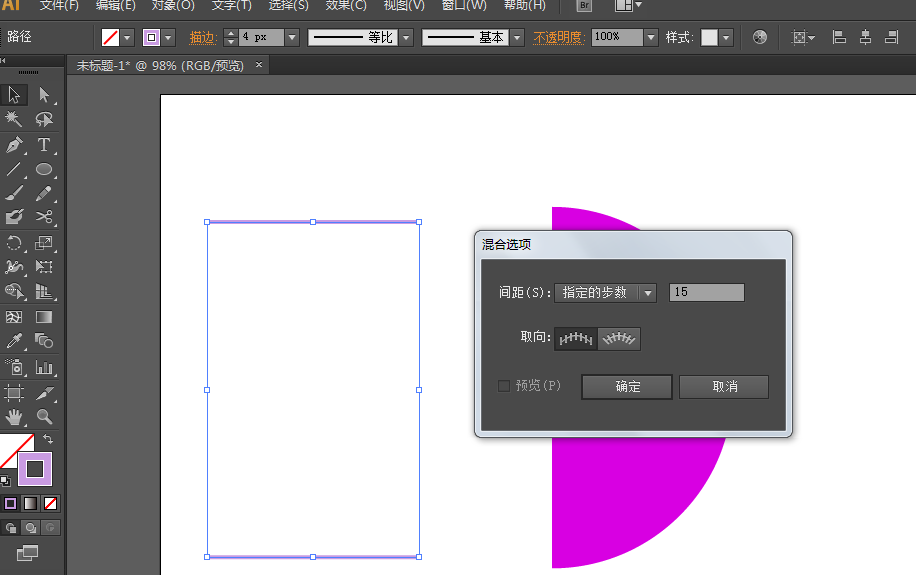Choose align-to-path orientation in blend dialog
The height and width of the screenshot is (575, 916).
coord(619,338)
